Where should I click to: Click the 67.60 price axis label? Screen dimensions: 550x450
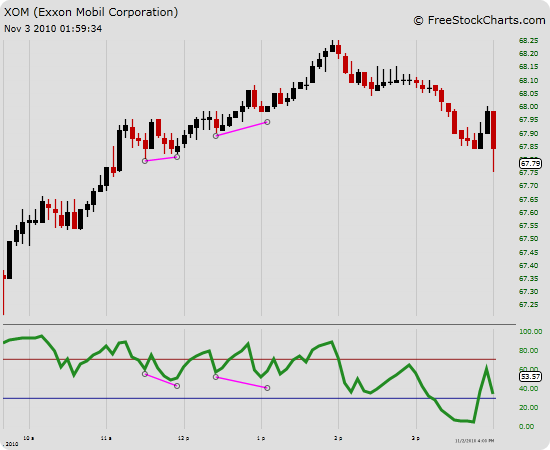coord(528,213)
